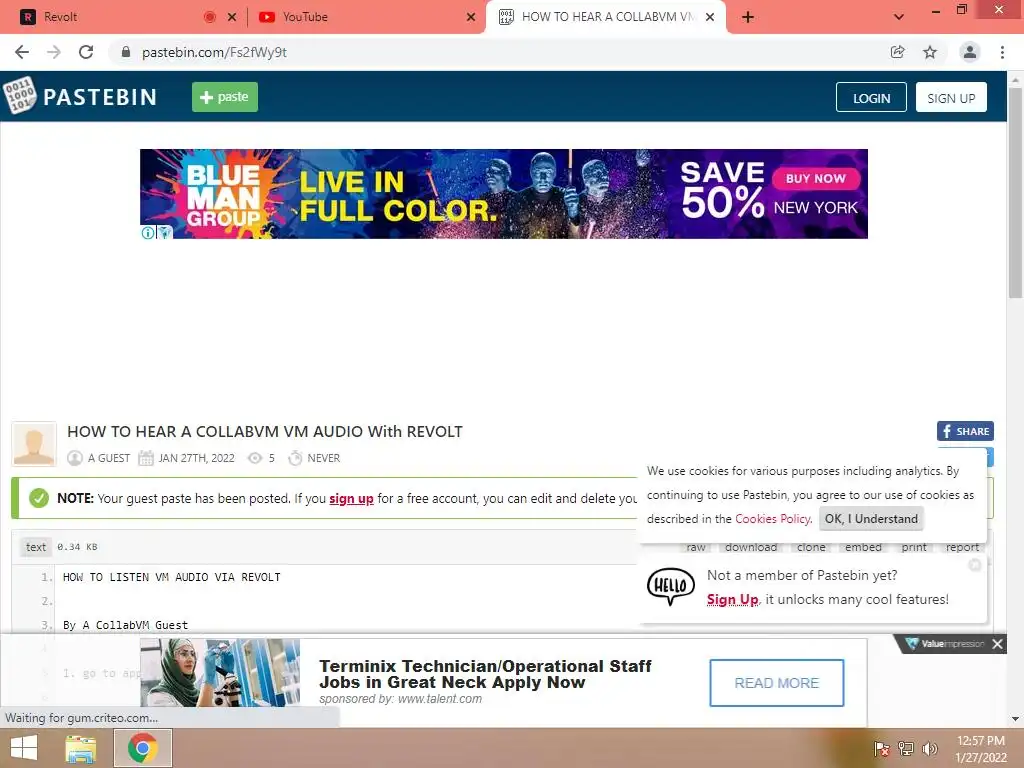
Task: Click the Chrome taskbar icon
Action: (x=143, y=748)
